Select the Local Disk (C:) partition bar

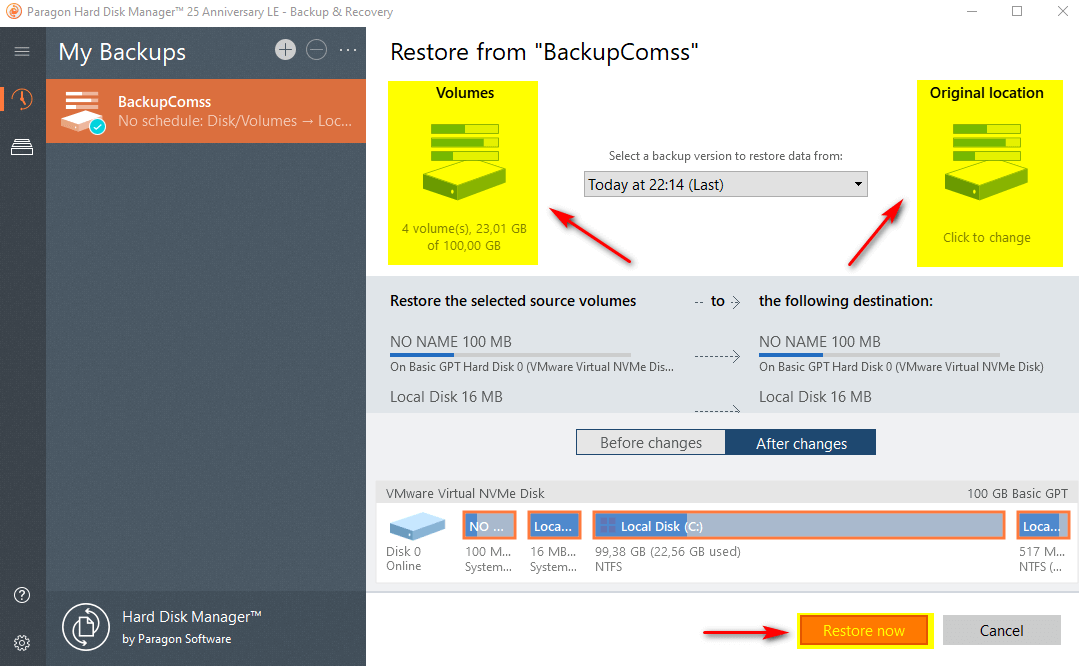tap(798, 526)
